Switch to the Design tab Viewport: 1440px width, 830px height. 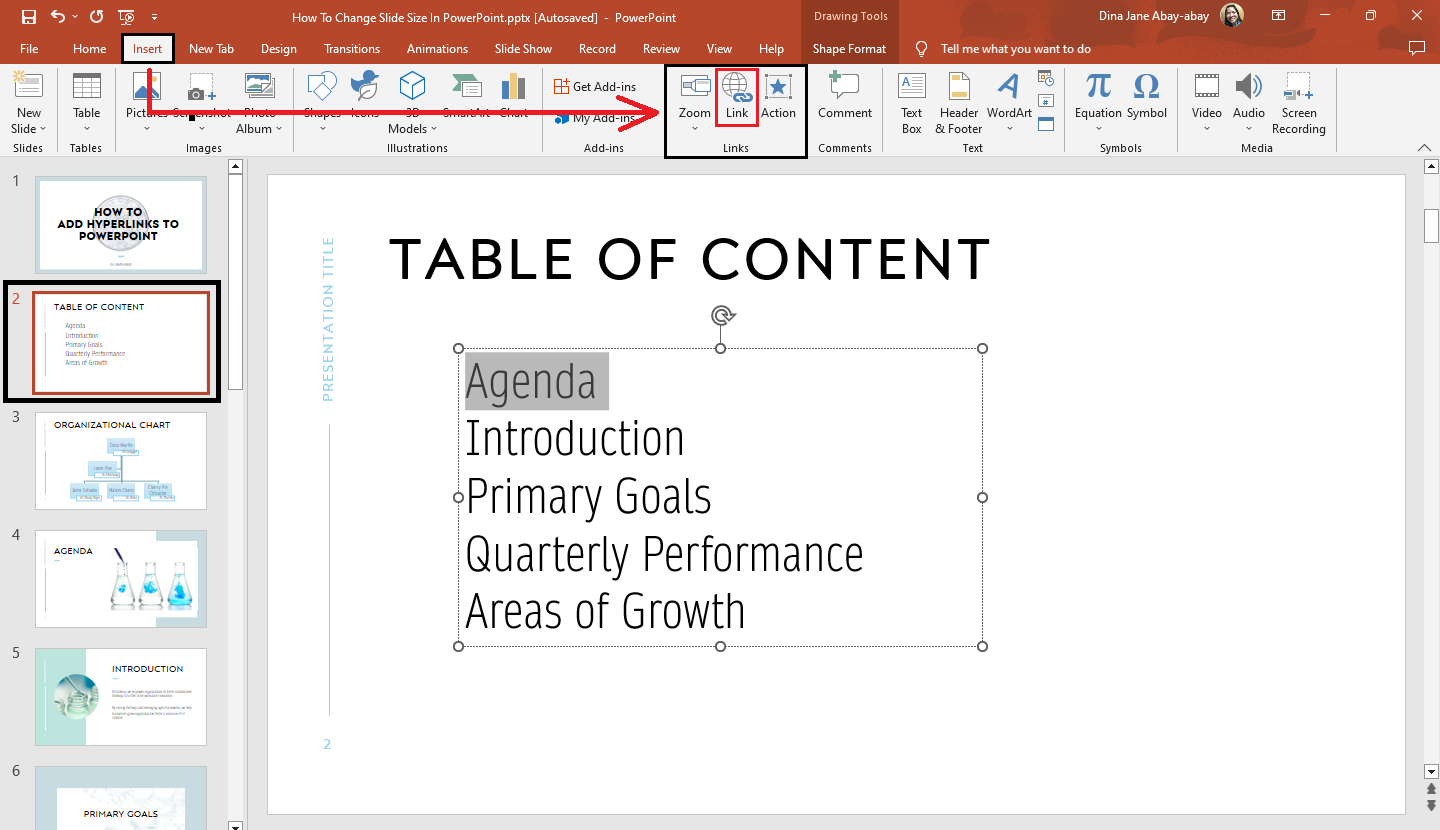click(x=278, y=48)
